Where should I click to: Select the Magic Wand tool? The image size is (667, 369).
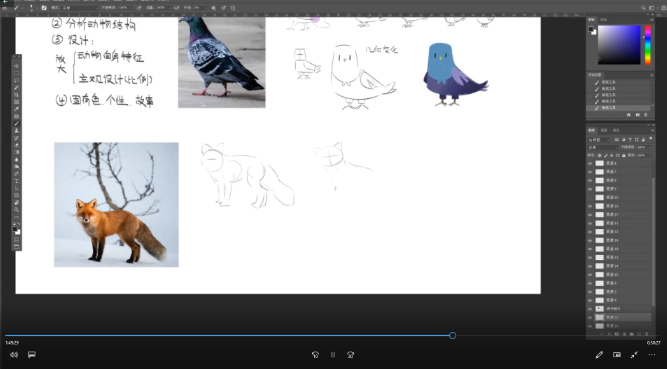17,88
